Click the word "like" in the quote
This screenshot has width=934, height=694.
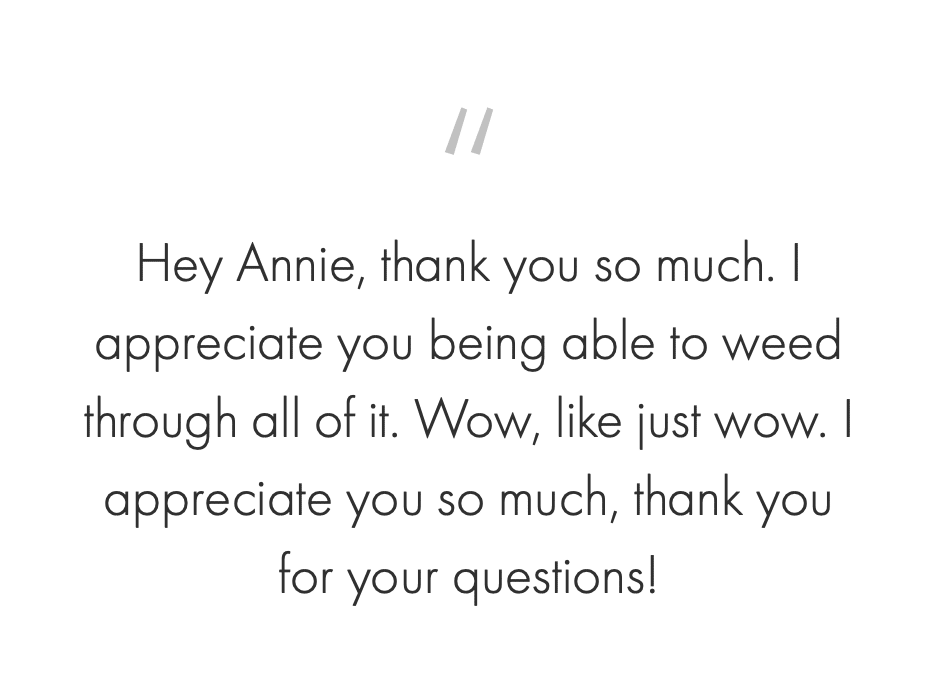596,421
